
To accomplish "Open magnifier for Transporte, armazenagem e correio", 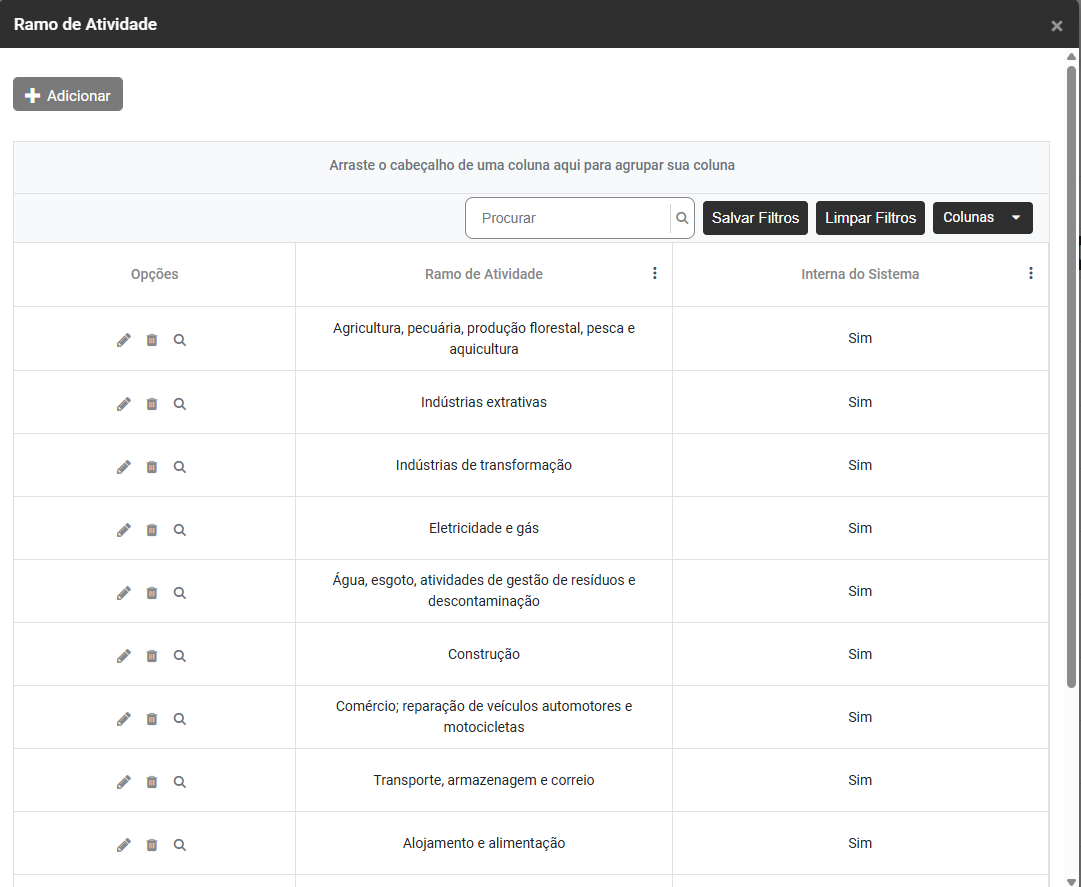I will point(180,782).
